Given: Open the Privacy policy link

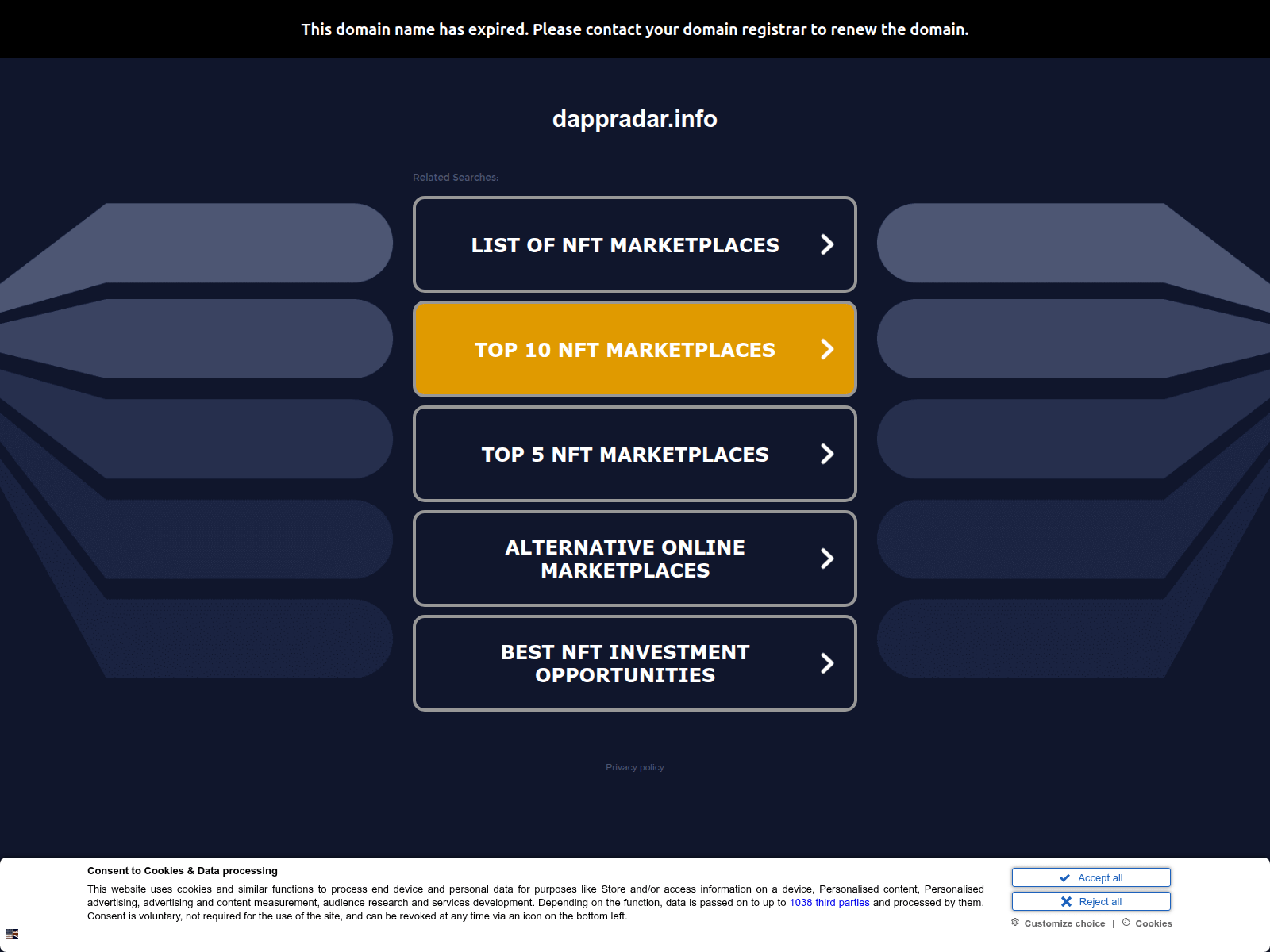Looking at the screenshot, I should (x=635, y=767).
